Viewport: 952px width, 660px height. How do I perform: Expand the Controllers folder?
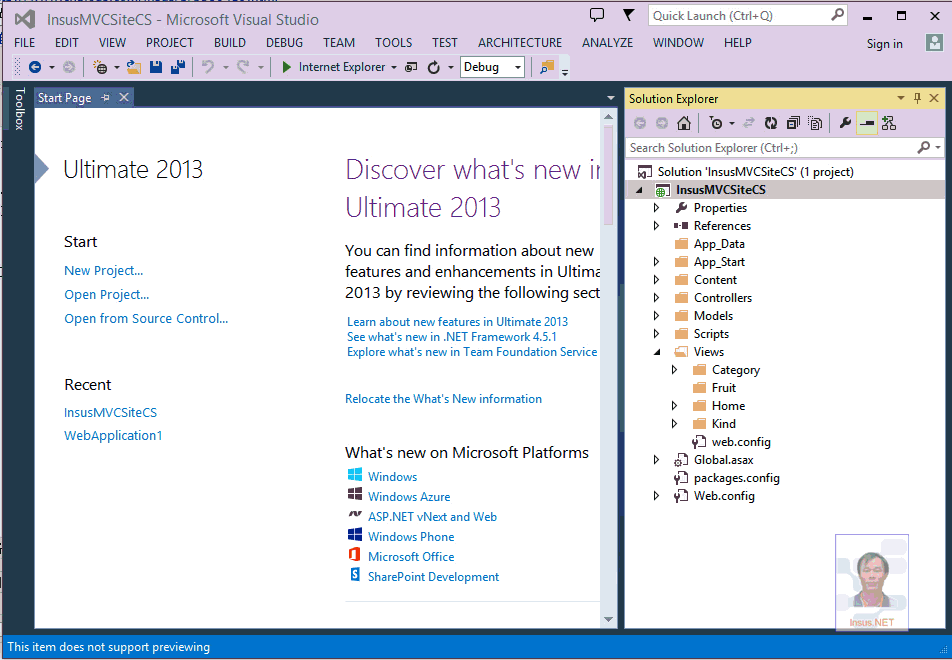point(656,298)
